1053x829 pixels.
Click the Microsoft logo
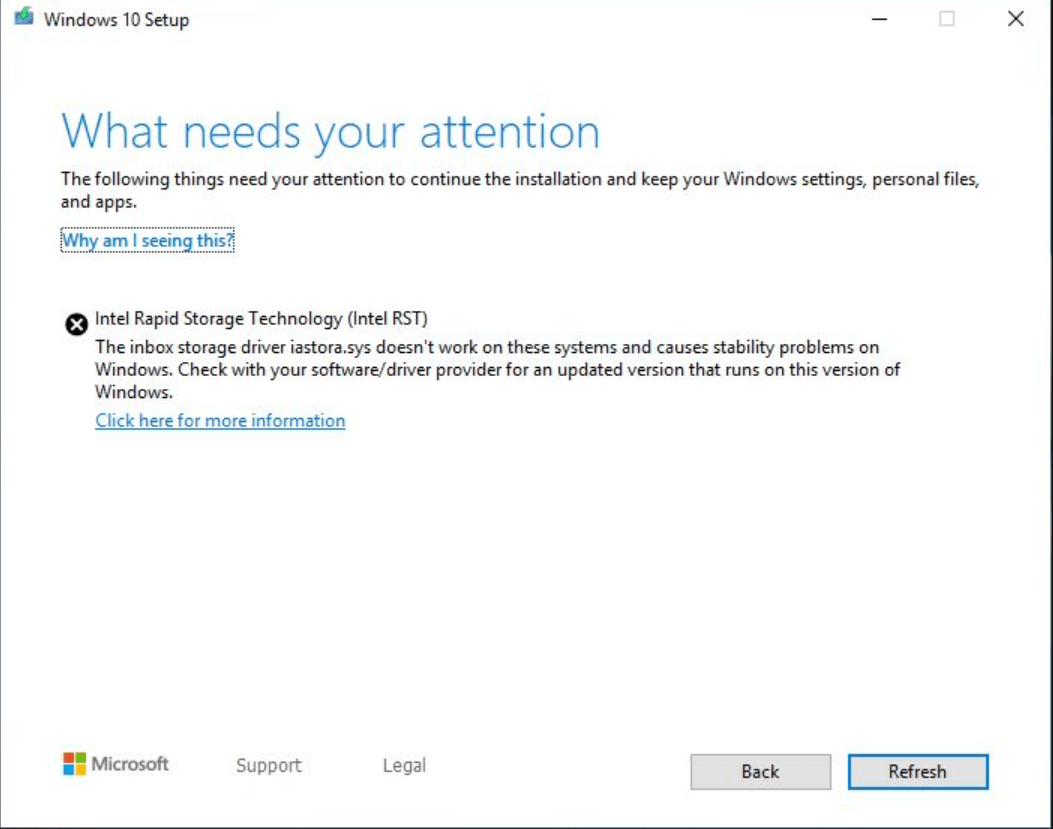point(116,764)
